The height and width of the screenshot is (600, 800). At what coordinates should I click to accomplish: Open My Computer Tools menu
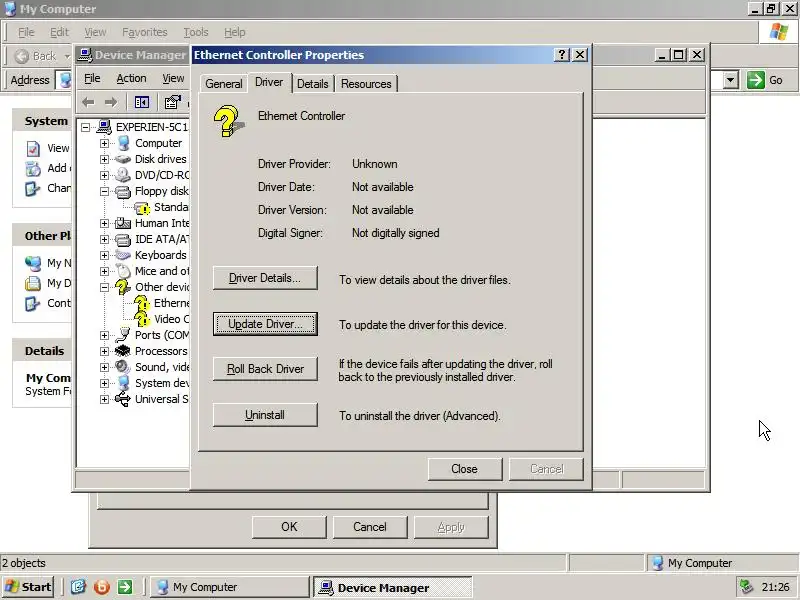coord(196,32)
